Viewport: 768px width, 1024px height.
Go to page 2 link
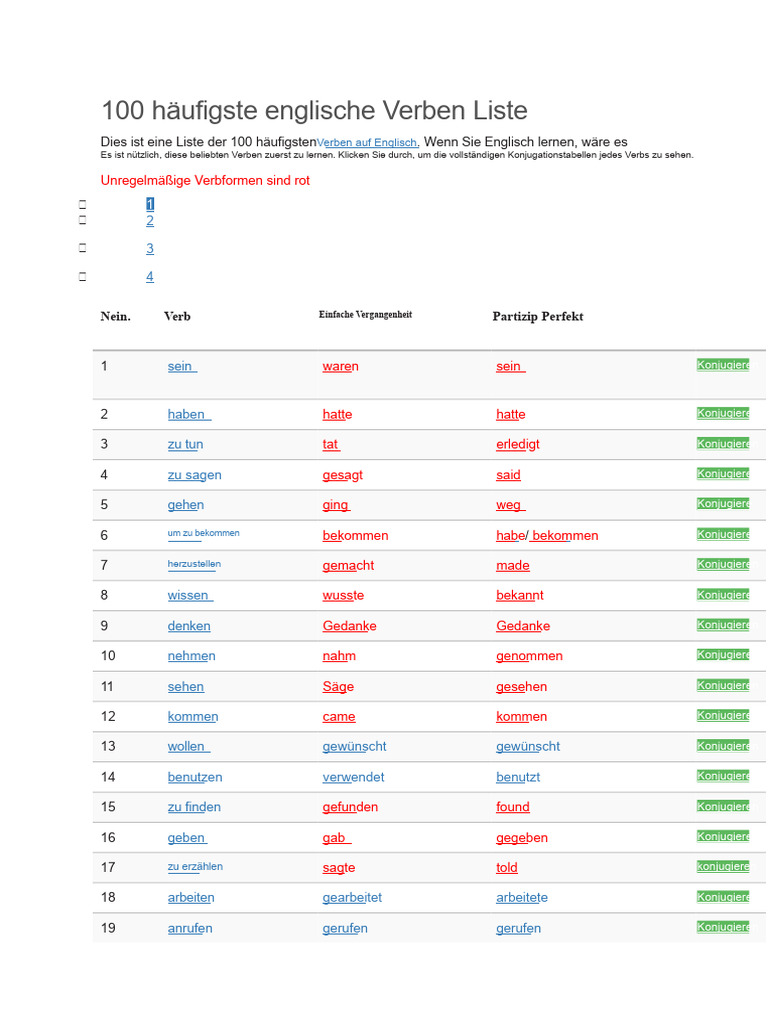[150, 221]
